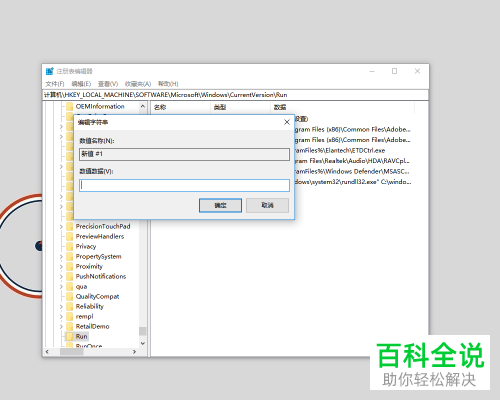500x400 pixels.
Task: Select the Reliability tree item
Action: tap(89, 306)
